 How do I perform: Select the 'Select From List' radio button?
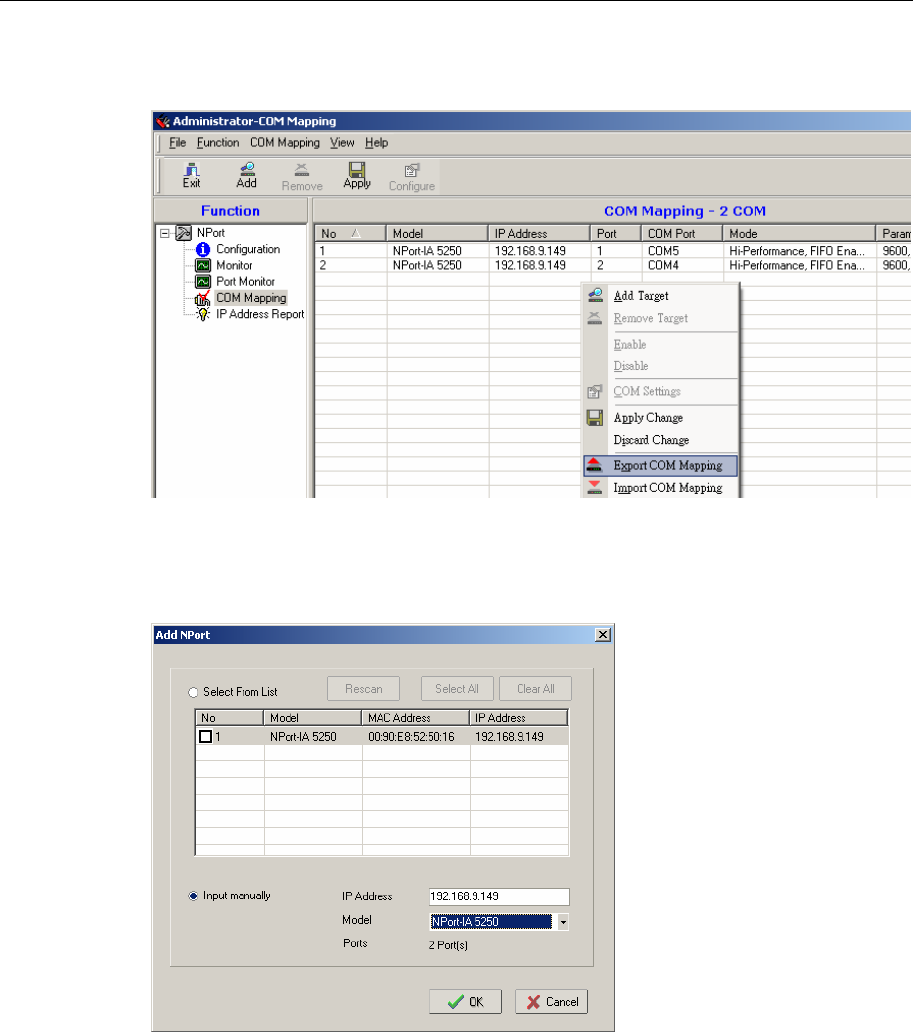pos(193,692)
